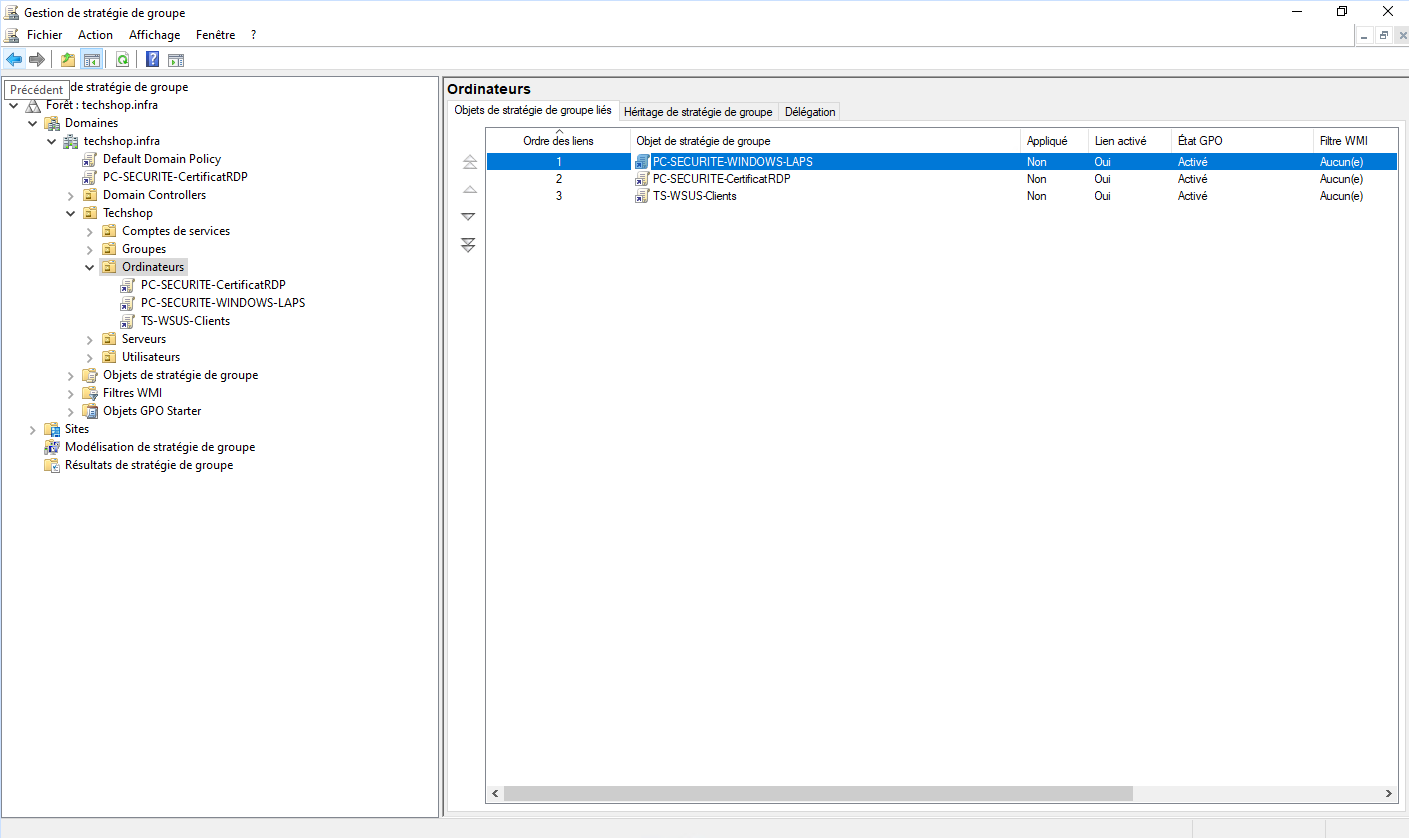Image resolution: width=1409 pixels, height=838 pixels.
Task: Sort by Appliqué column header
Action: point(1054,141)
